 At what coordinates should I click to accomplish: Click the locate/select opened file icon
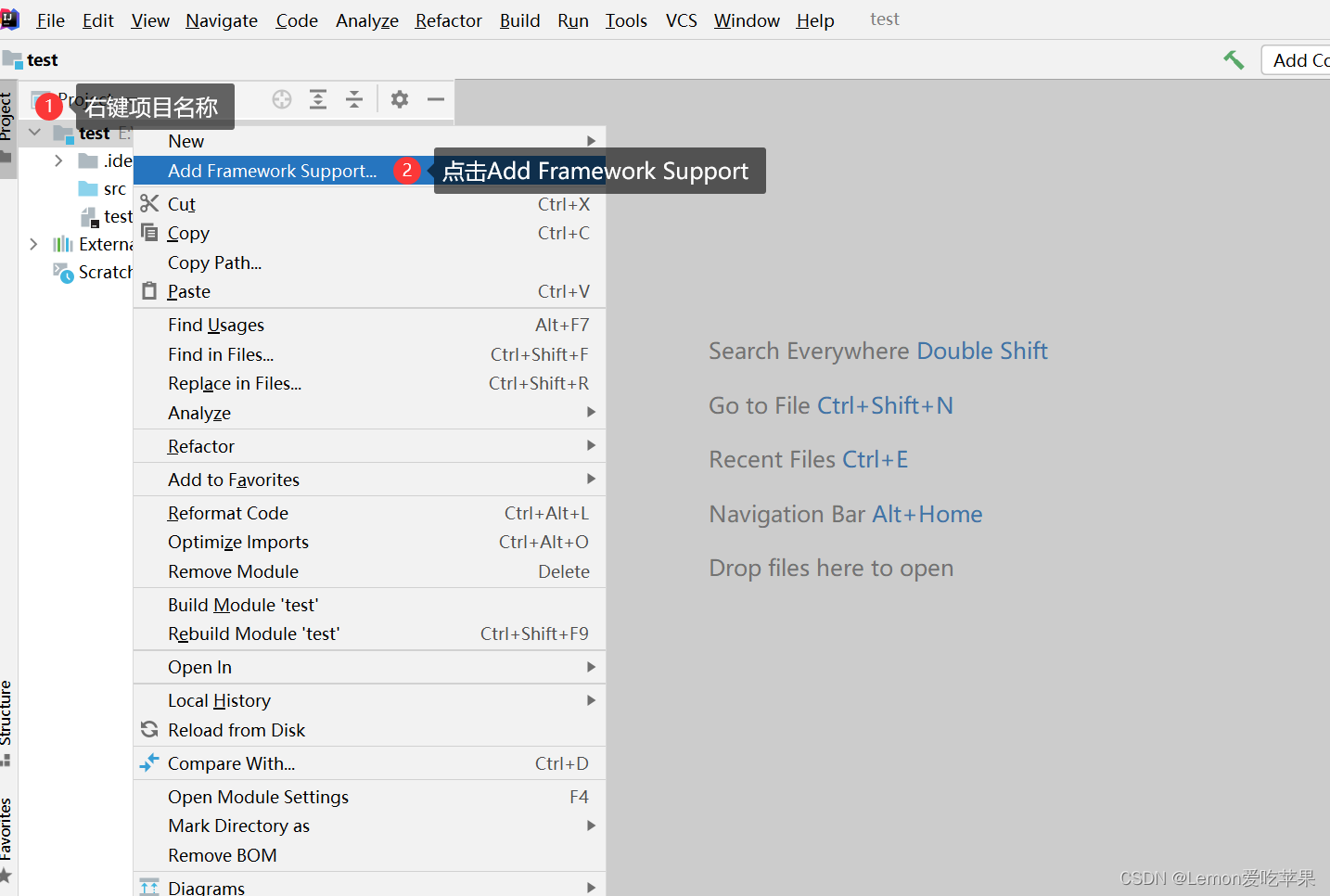click(282, 99)
